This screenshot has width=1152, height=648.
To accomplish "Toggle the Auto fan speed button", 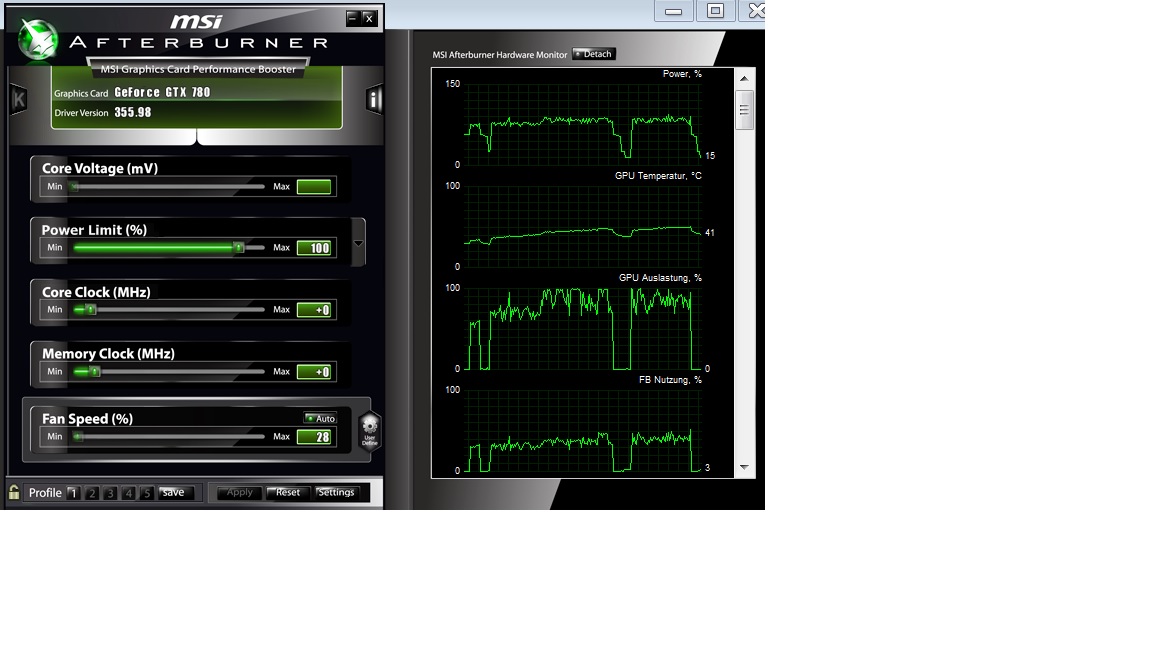I will [x=320, y=418].
